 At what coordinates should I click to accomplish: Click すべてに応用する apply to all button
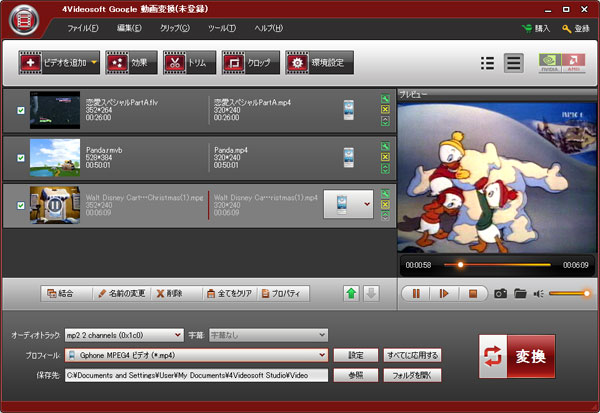412,355
